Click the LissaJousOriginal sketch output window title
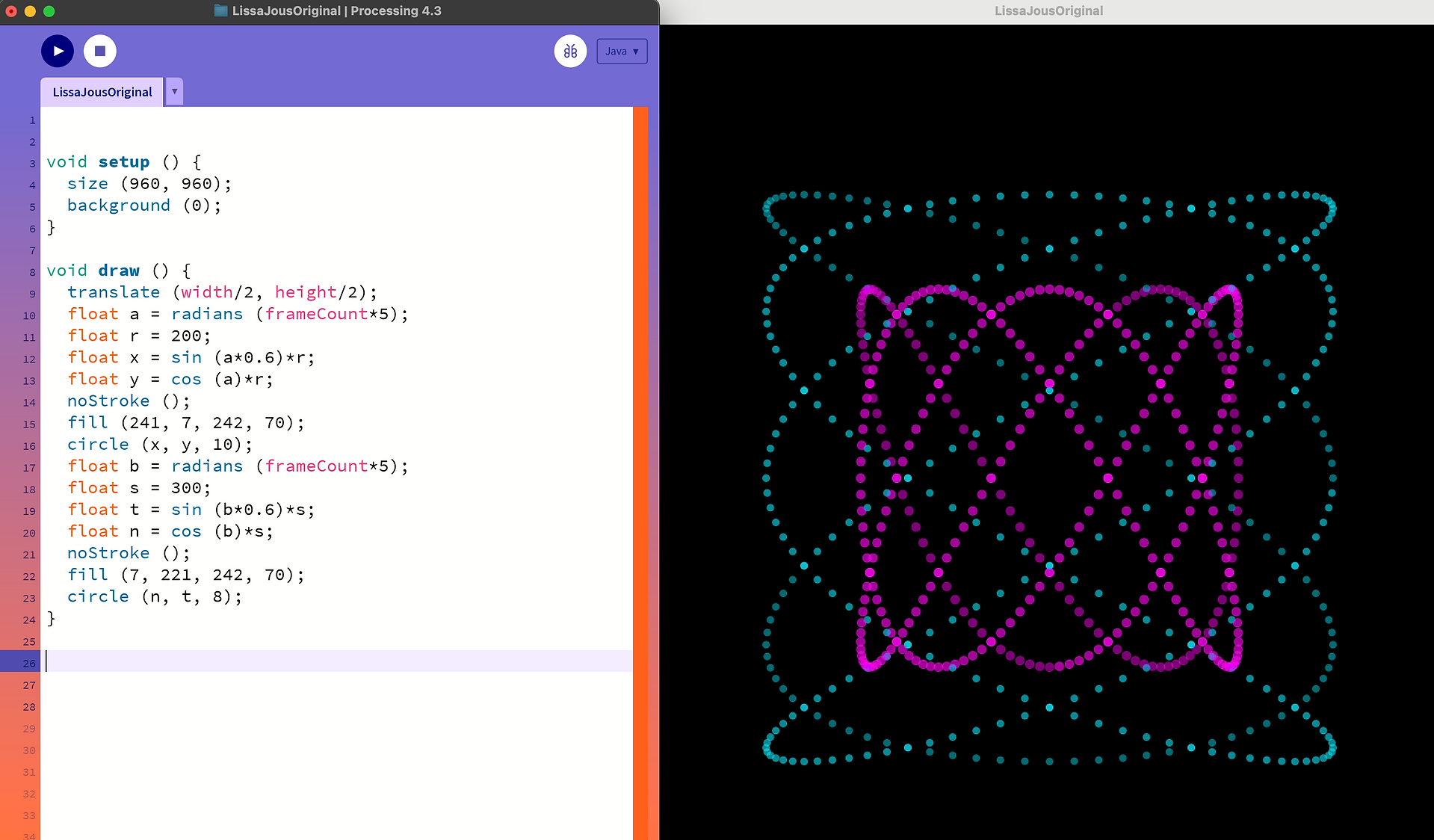 point(1048,10)
